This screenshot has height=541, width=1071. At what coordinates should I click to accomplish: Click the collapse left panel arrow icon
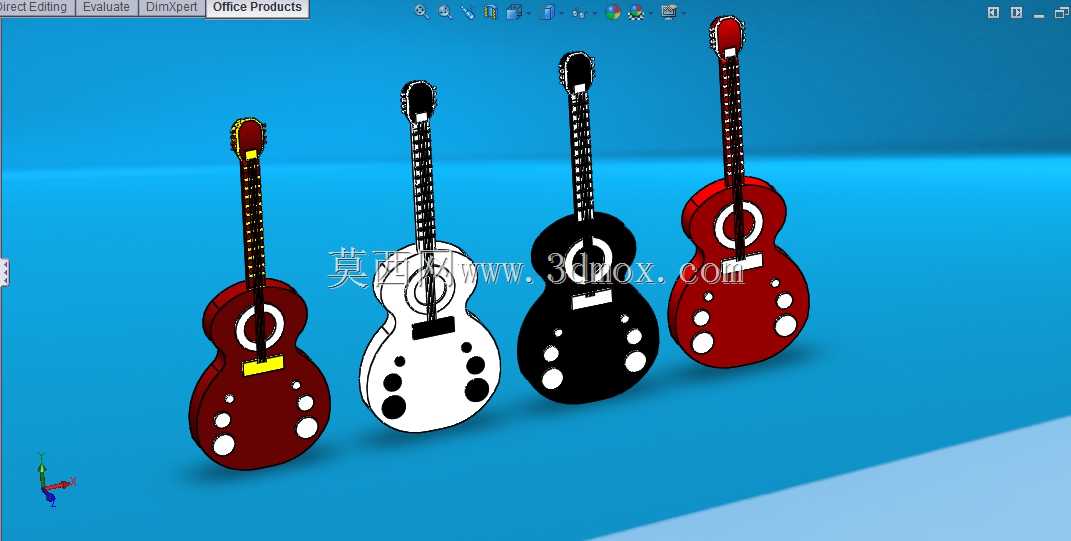993,12
